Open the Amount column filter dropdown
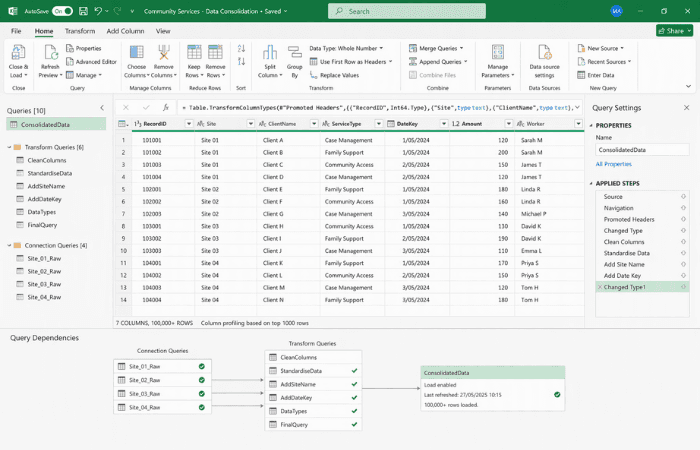 (x=508, y=124)
